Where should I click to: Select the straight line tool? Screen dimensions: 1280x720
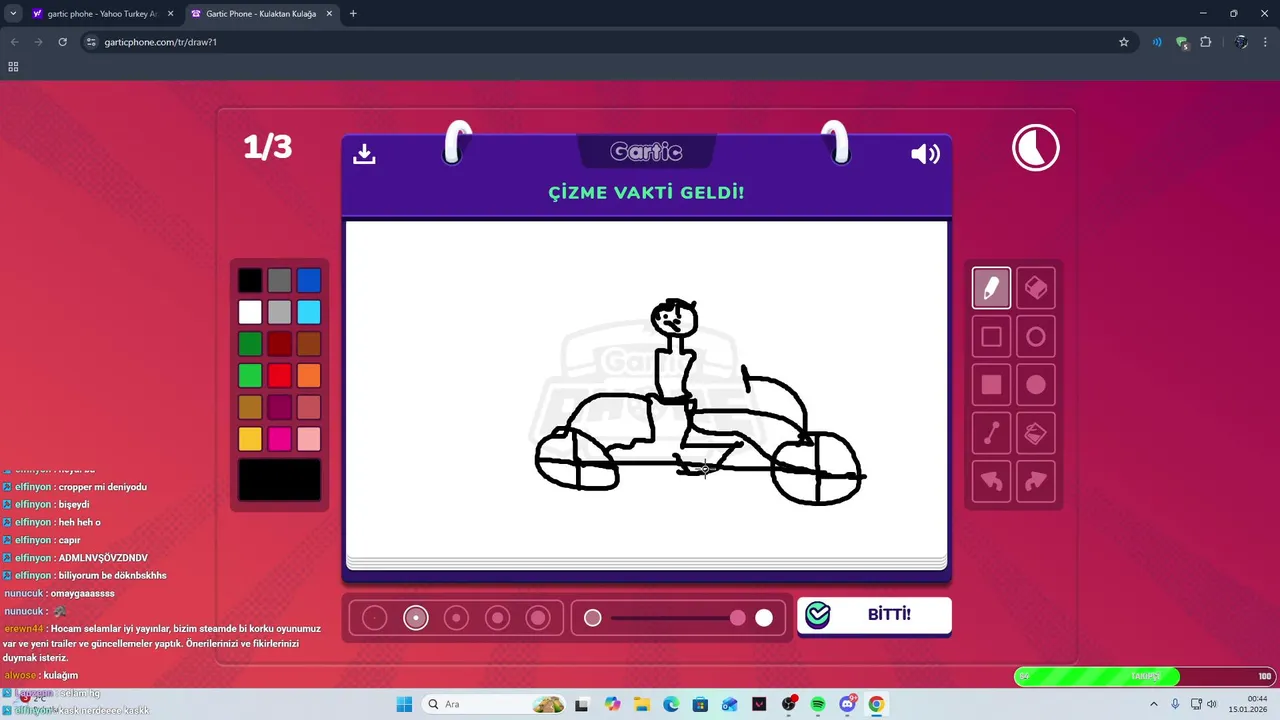(x=991, y=433)
